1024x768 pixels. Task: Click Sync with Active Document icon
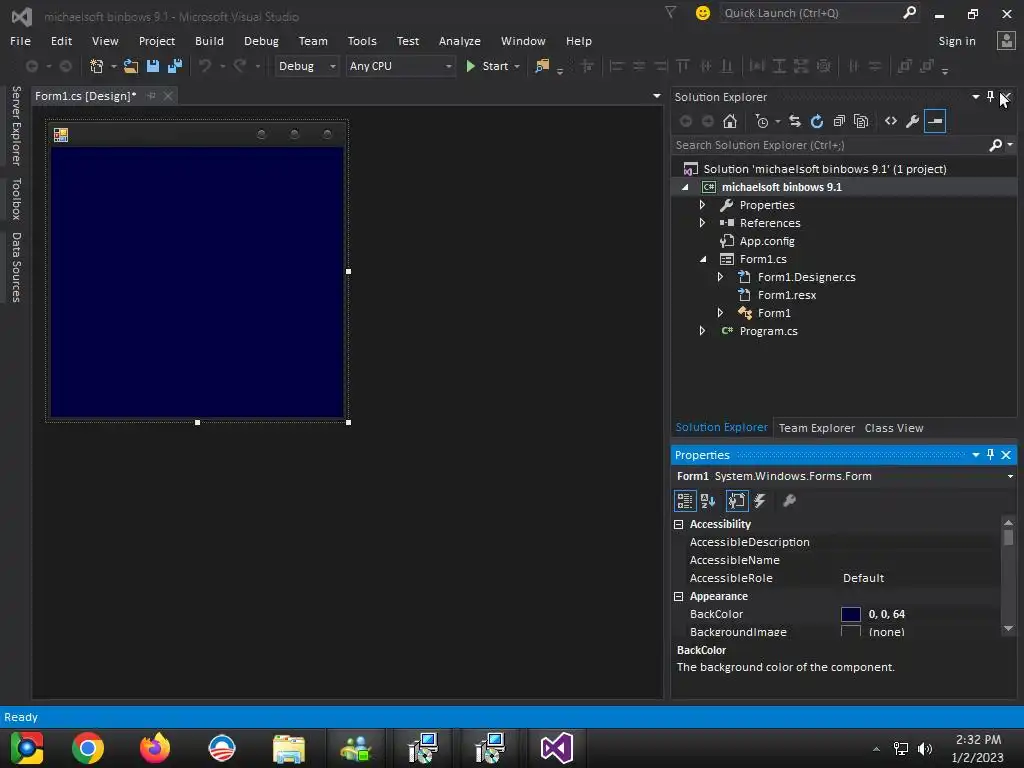tap(795, 121)
